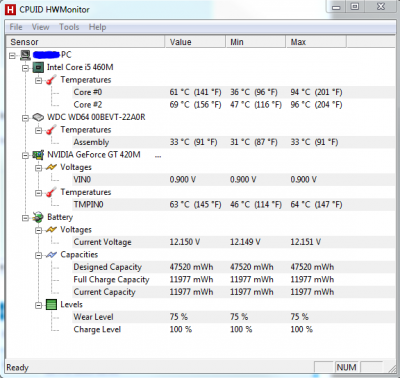Viewport: 400px width, 378px height.
Task: Click the hard drive icon beside WDC WD64 00BEVT-22A0R
Action: pyautogui.click(x=38, y=117)
